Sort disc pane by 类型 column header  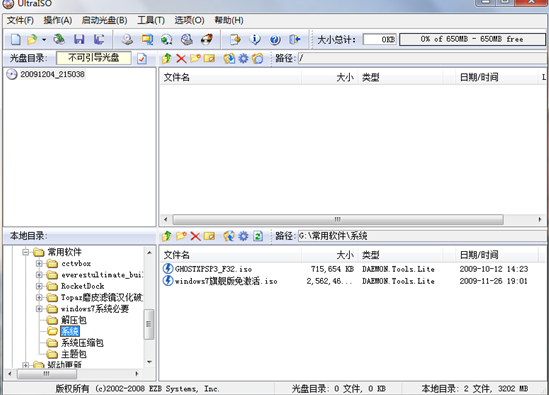click(x=401, y=77)
